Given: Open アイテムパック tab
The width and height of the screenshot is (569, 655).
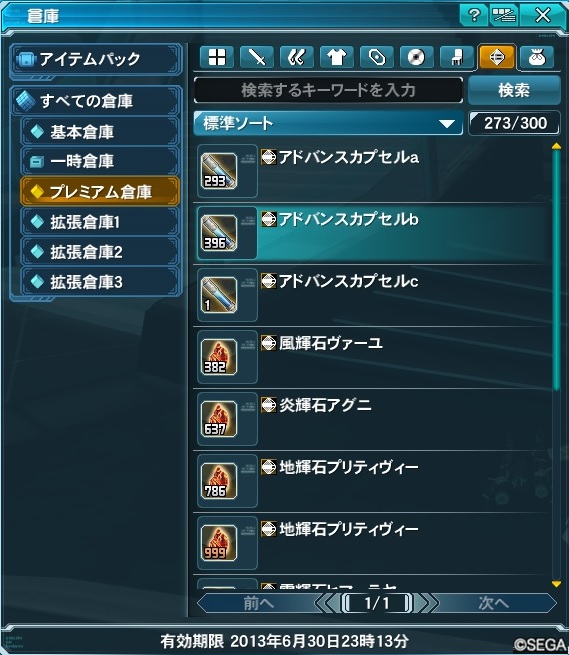Looking at the screenshot, I should pos(96,59).
